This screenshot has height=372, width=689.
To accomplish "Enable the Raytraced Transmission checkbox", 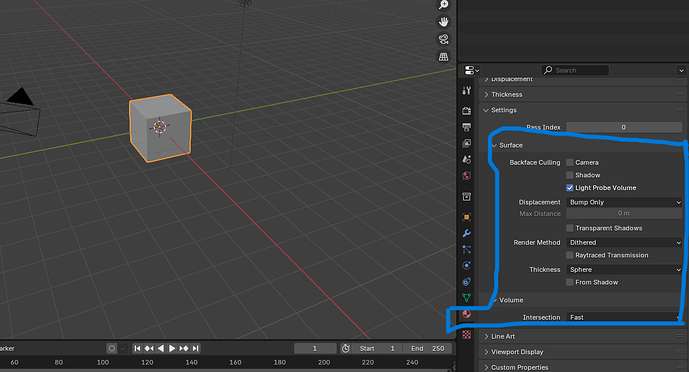I will click(x=570, y=255).
